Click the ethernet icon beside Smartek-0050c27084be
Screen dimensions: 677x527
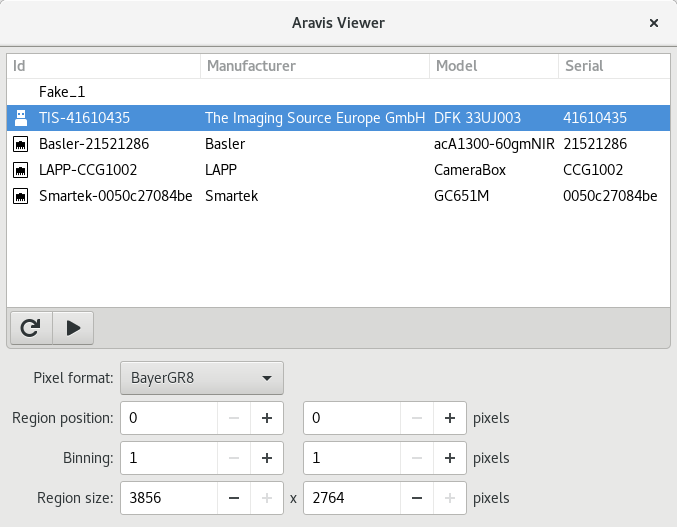click(x=20, y=196)
